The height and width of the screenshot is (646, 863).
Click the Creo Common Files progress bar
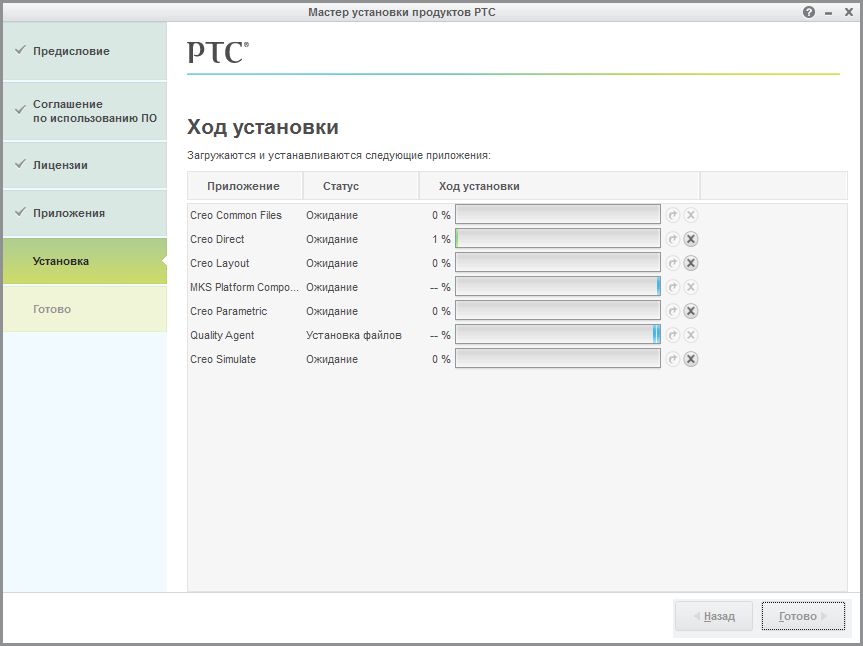(x=558, y=215)
